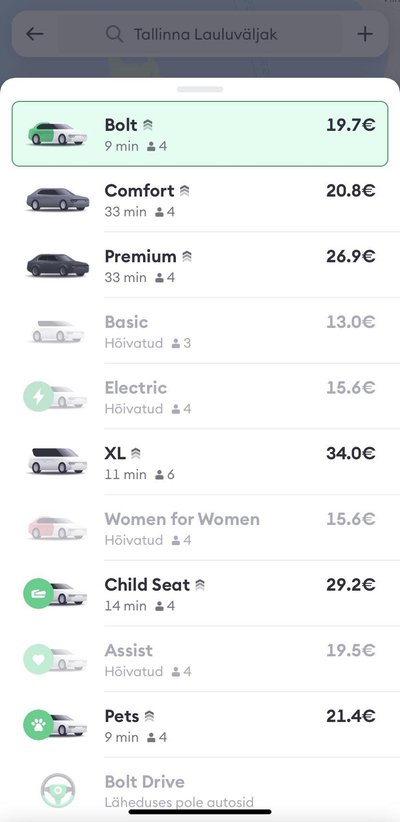
Task: Select the Comfort ride option
Action: (x=200, y=200)
